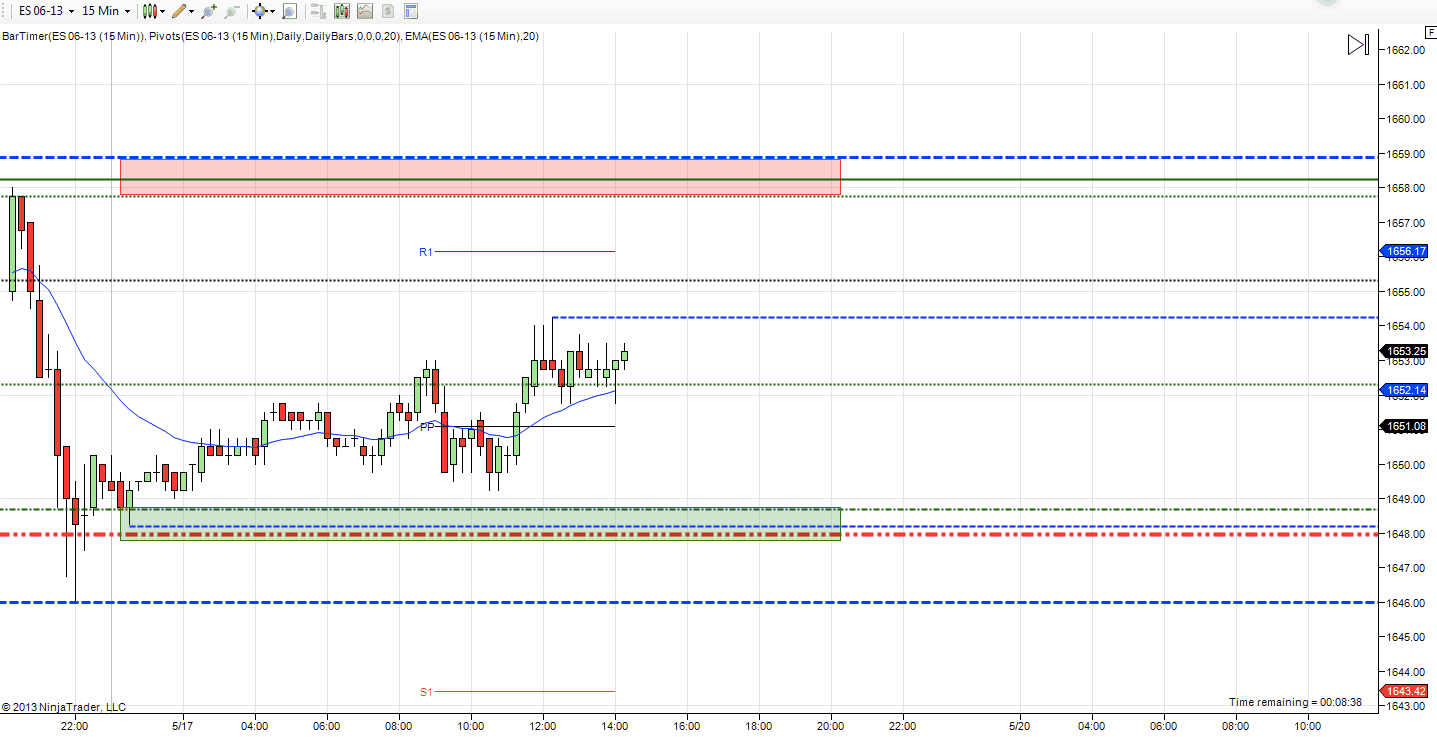Open the strategies dollar-sign icon
The height and width of the screenshot is (737, 1437).
(x=388, y=11)
